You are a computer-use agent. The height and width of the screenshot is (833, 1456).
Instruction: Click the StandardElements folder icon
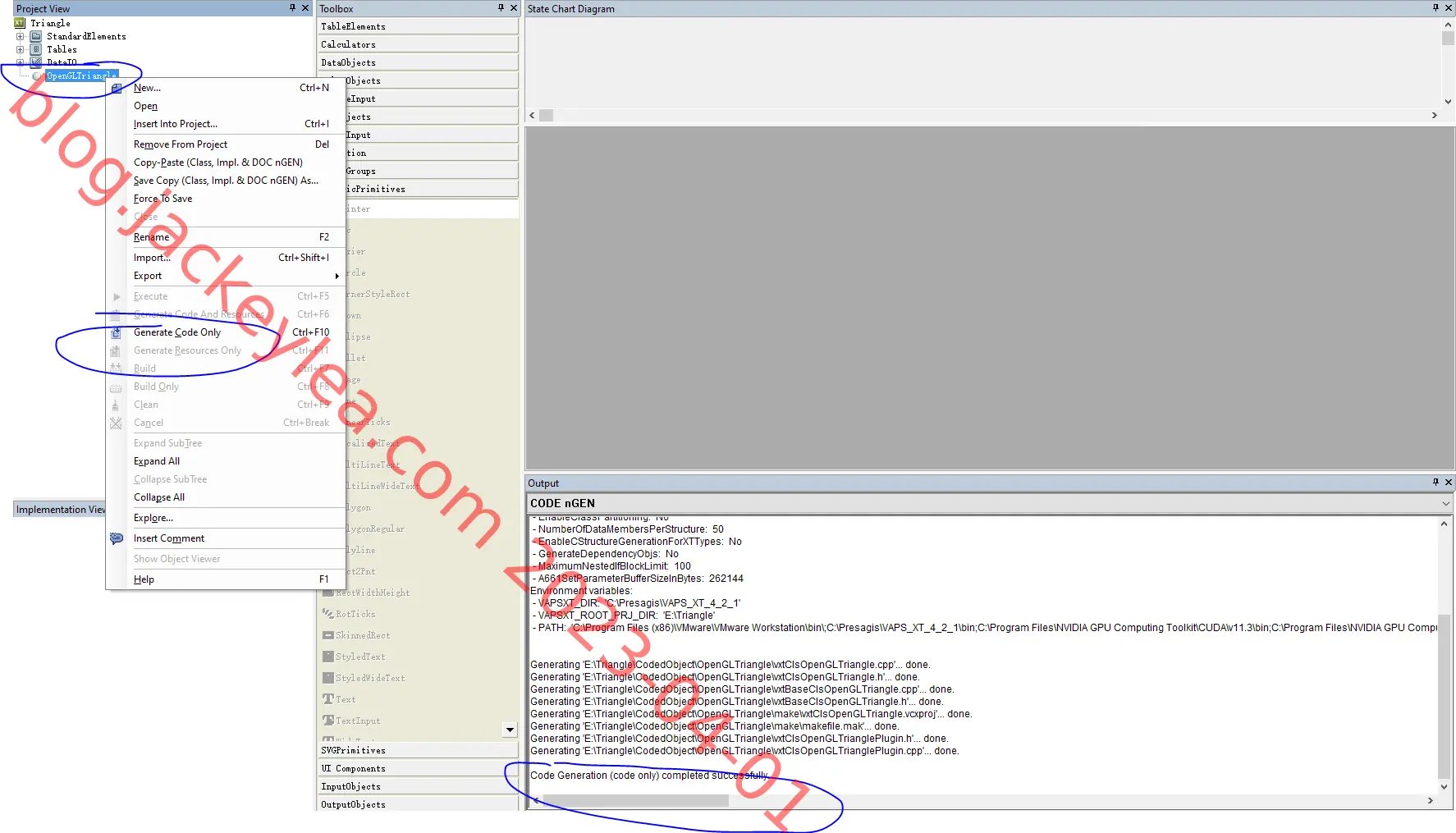click(36, 36)
